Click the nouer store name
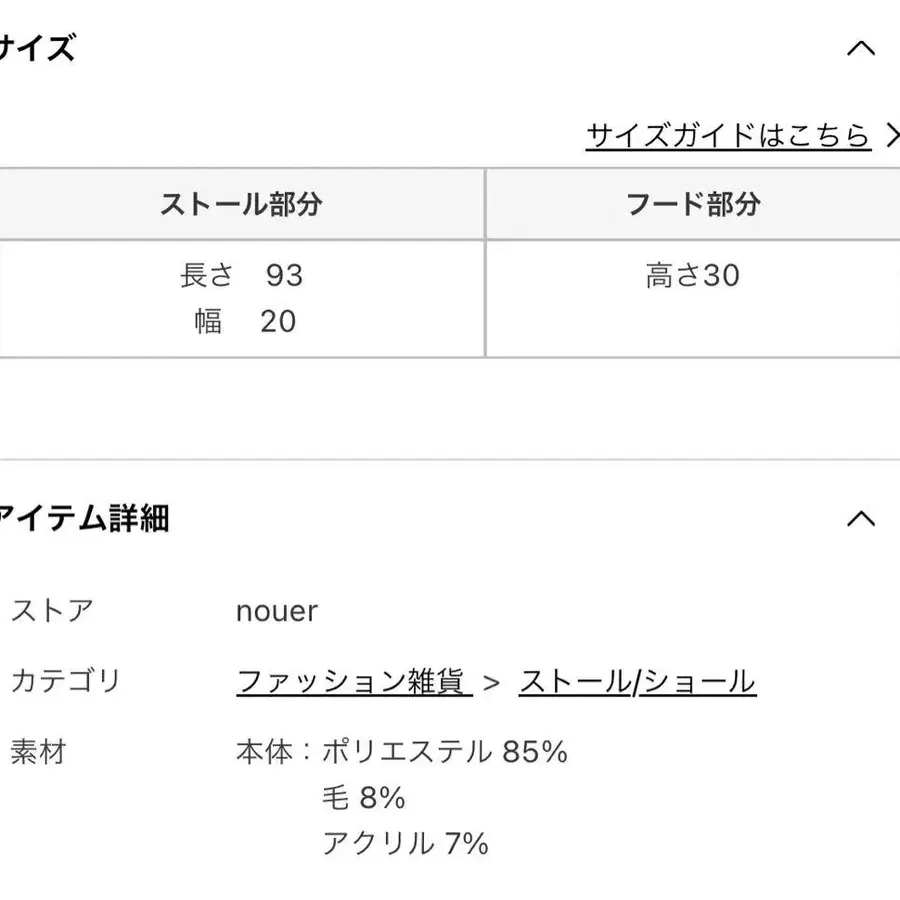 click(x=277, y=611)
